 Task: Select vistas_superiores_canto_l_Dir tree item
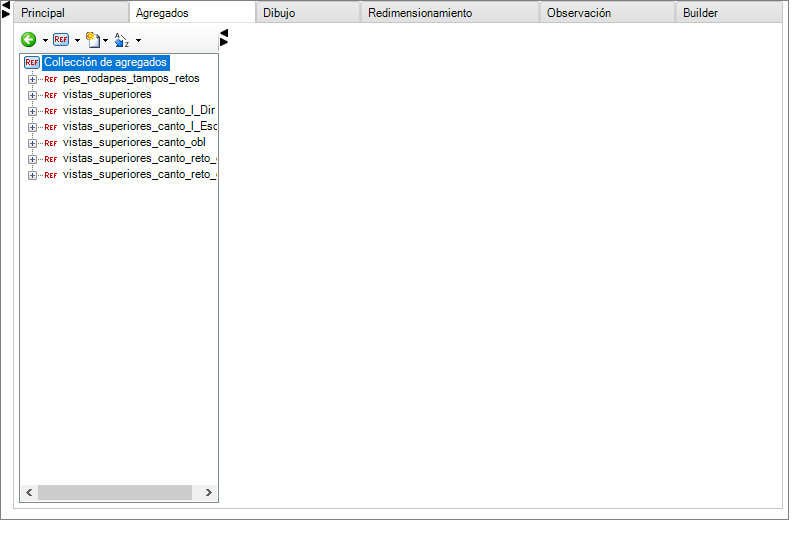coord(139,110)
